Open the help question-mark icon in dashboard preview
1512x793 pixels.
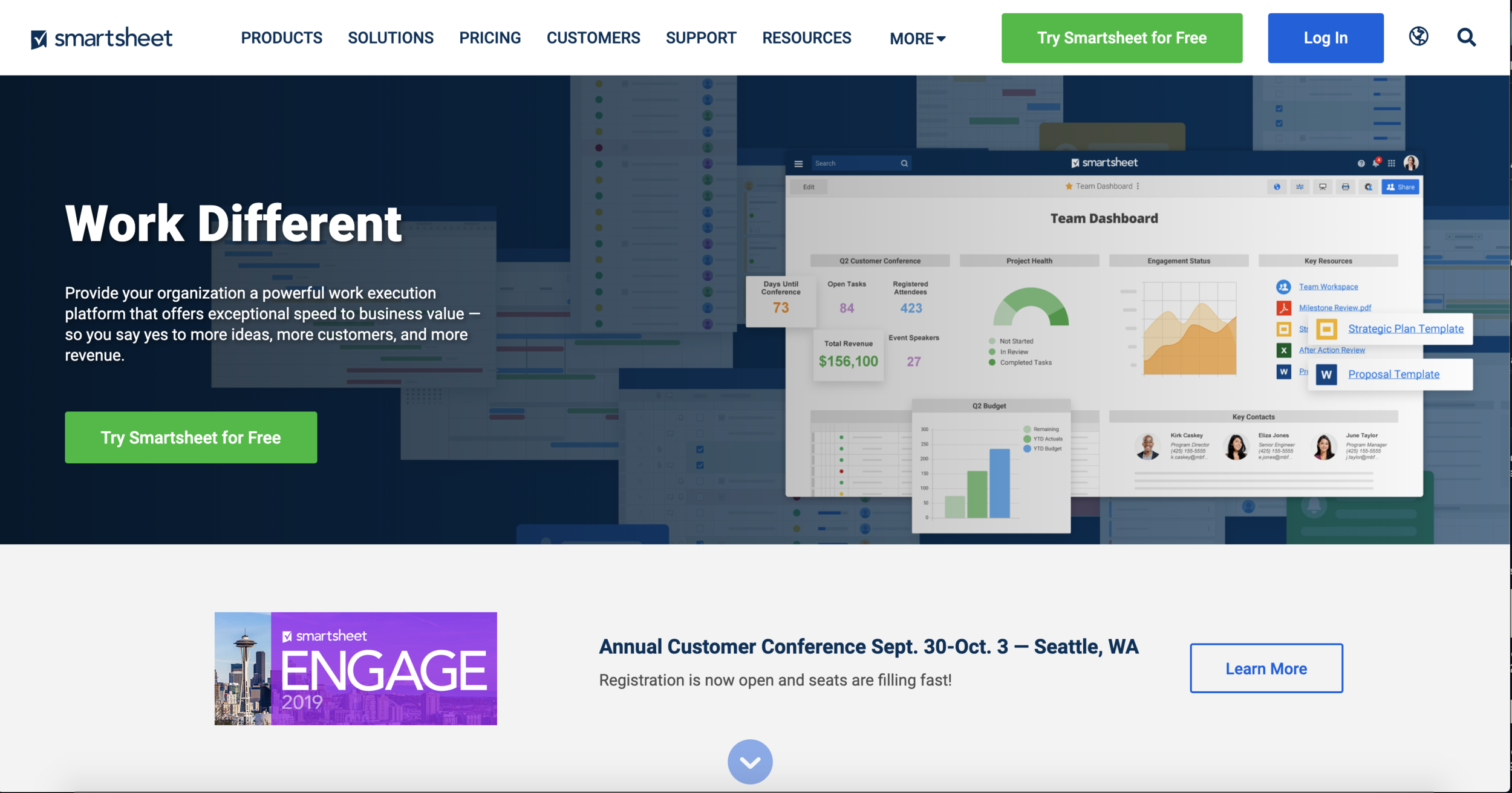(1361, 163)
